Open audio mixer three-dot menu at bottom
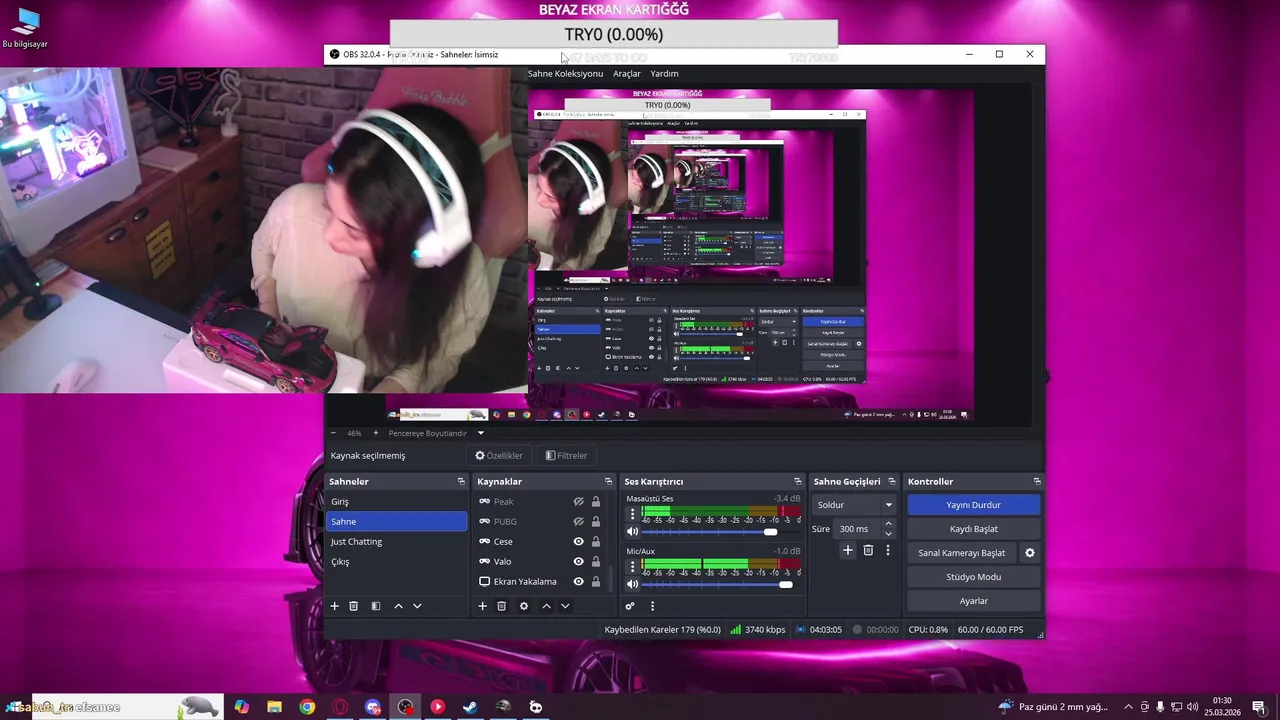This screenshot has width=1280, height=720. (x=652, y=606)
